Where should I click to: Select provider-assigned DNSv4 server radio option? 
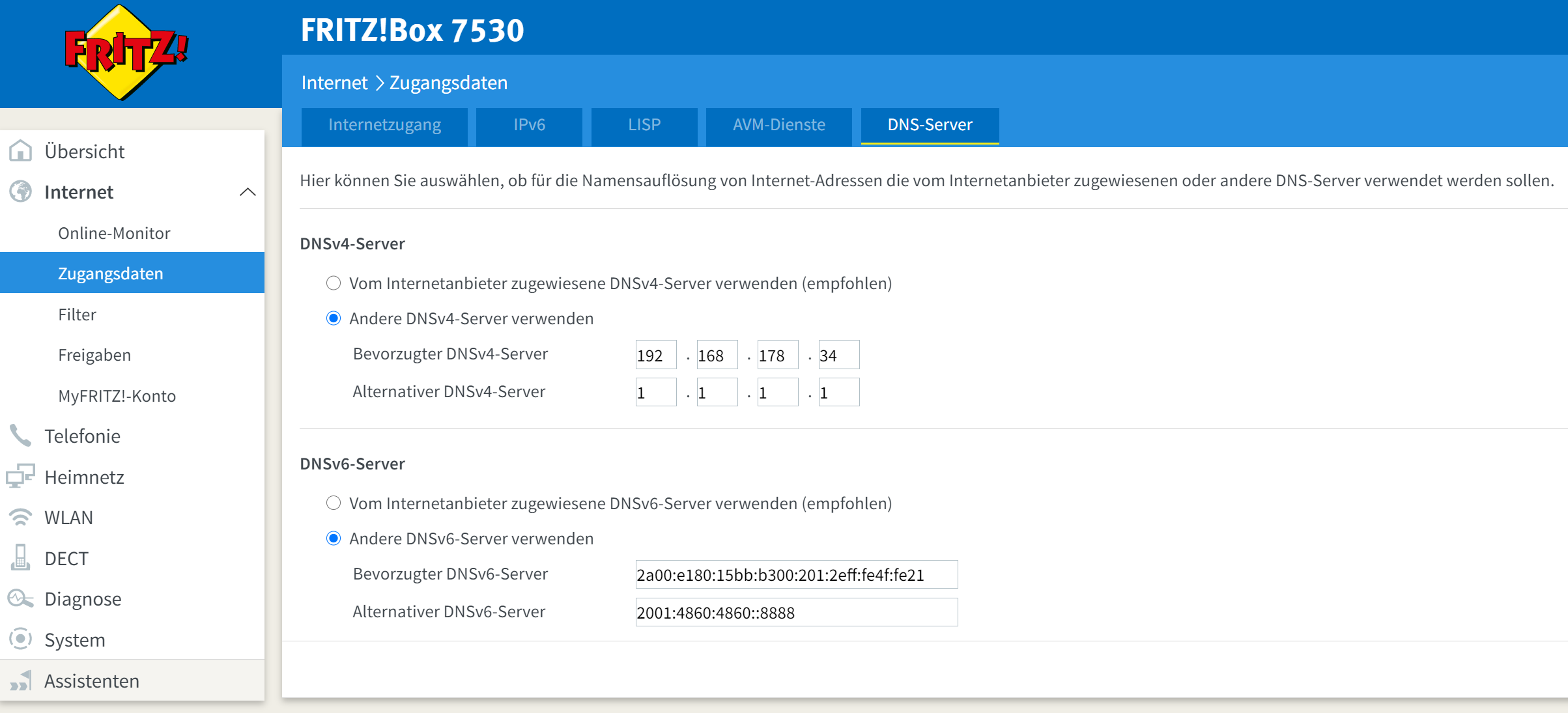pos(334,283)
